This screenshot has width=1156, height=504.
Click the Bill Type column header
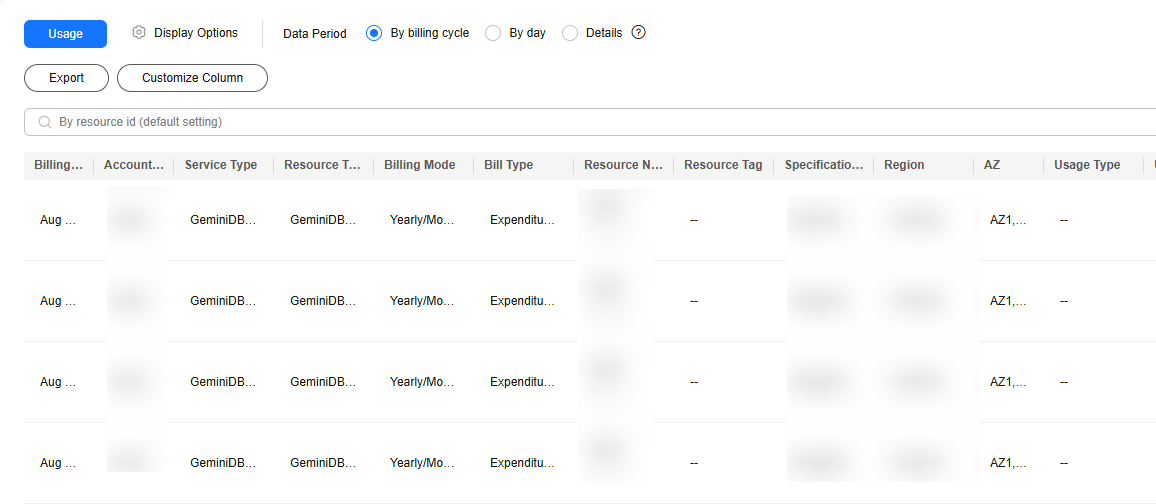point(509,165)
